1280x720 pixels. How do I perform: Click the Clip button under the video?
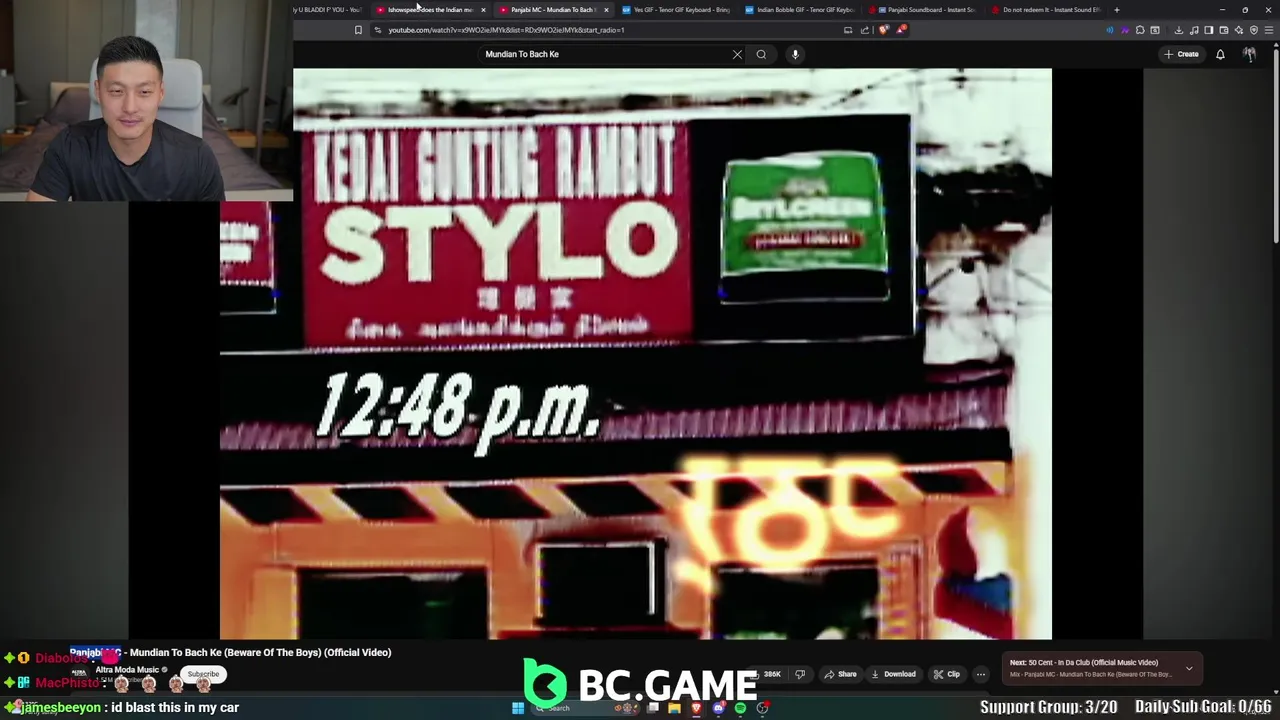tap(947, 674)
